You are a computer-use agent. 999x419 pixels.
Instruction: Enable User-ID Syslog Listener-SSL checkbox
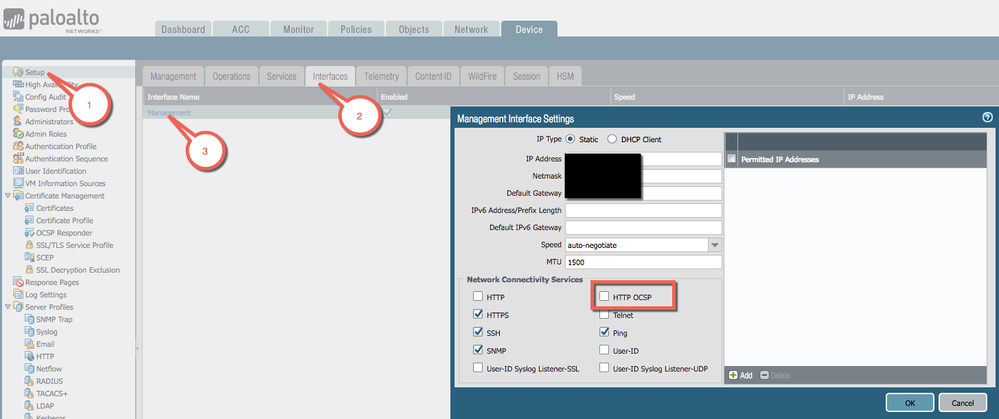(478, 368)
